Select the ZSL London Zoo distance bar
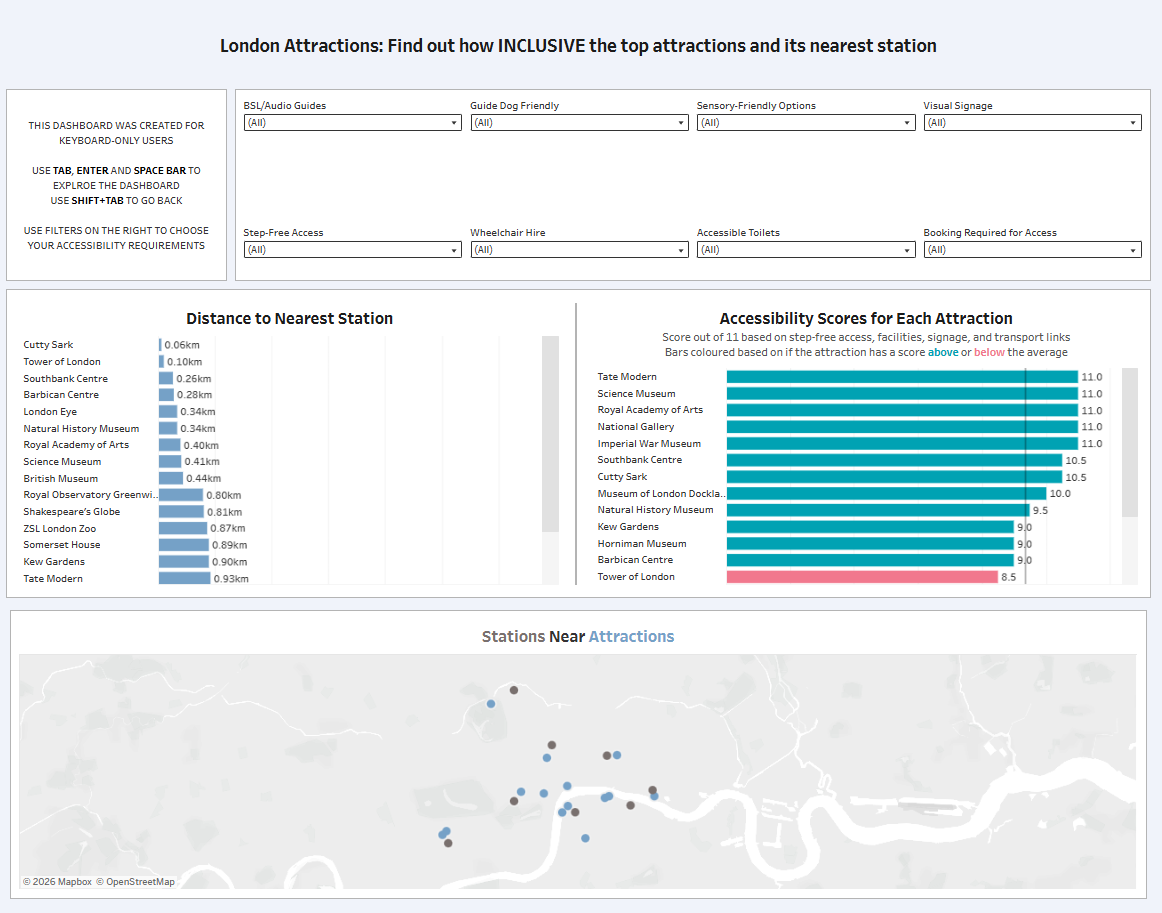 coord(183,528)
